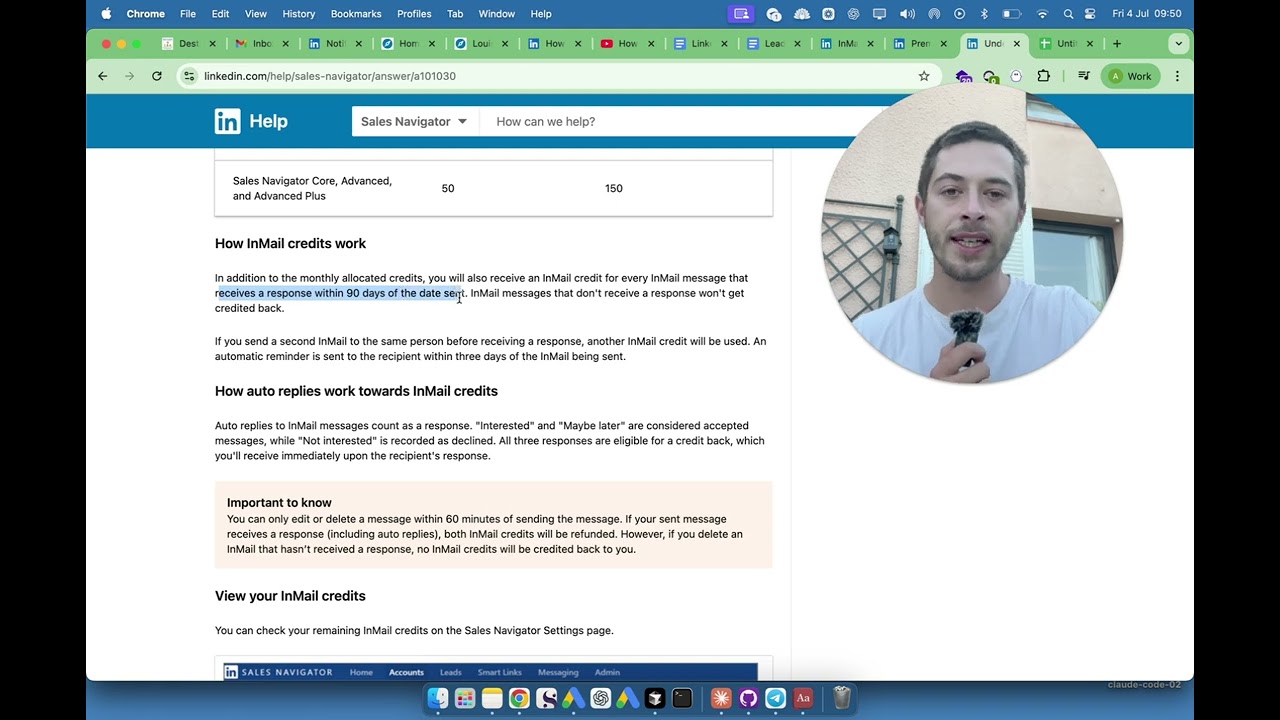1280x720 pixels.
Task: Click the browser forward arrow
Action: pos(129,76)
